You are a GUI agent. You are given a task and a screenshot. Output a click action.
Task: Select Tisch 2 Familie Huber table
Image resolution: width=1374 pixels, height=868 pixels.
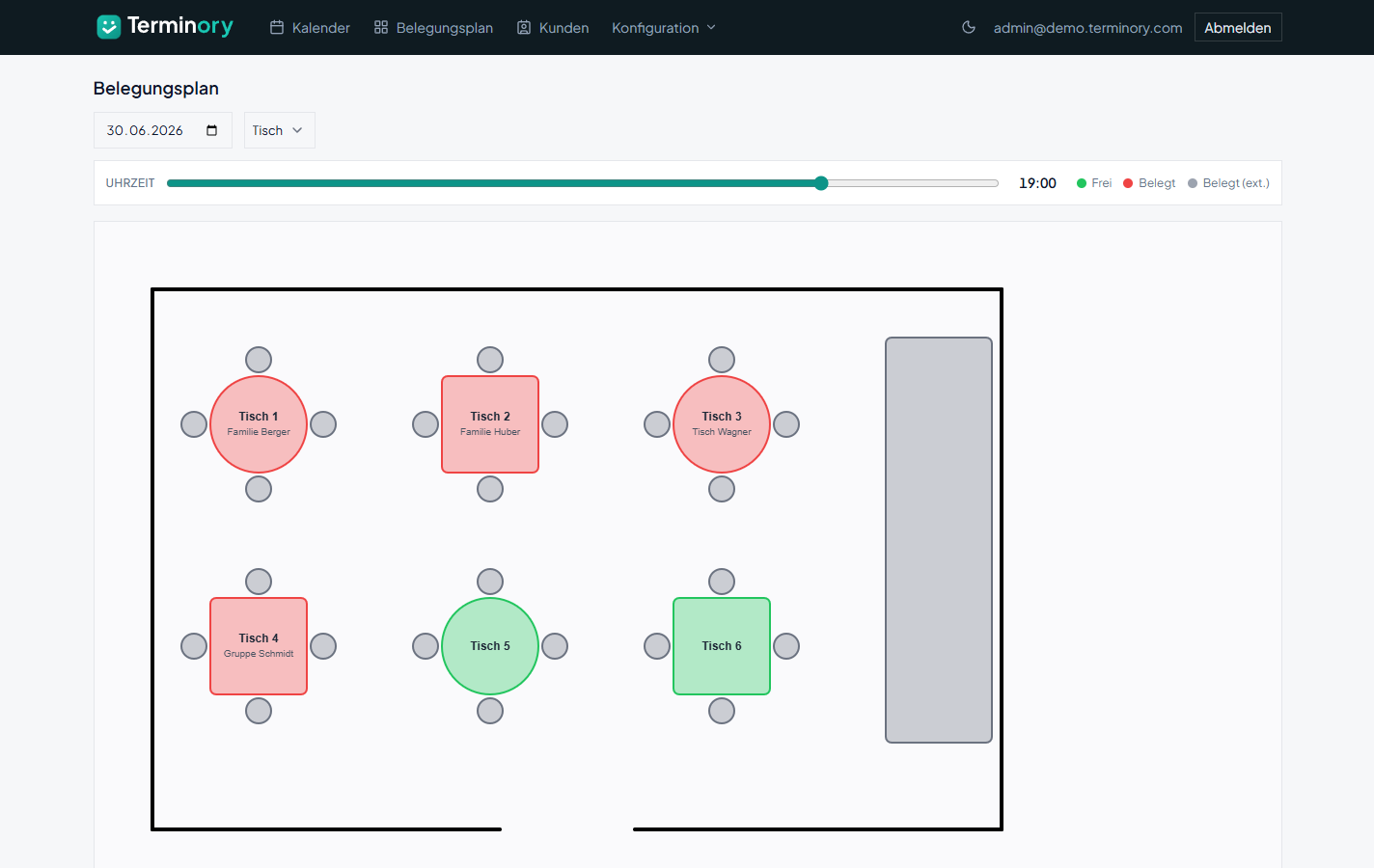coord(490,424)
